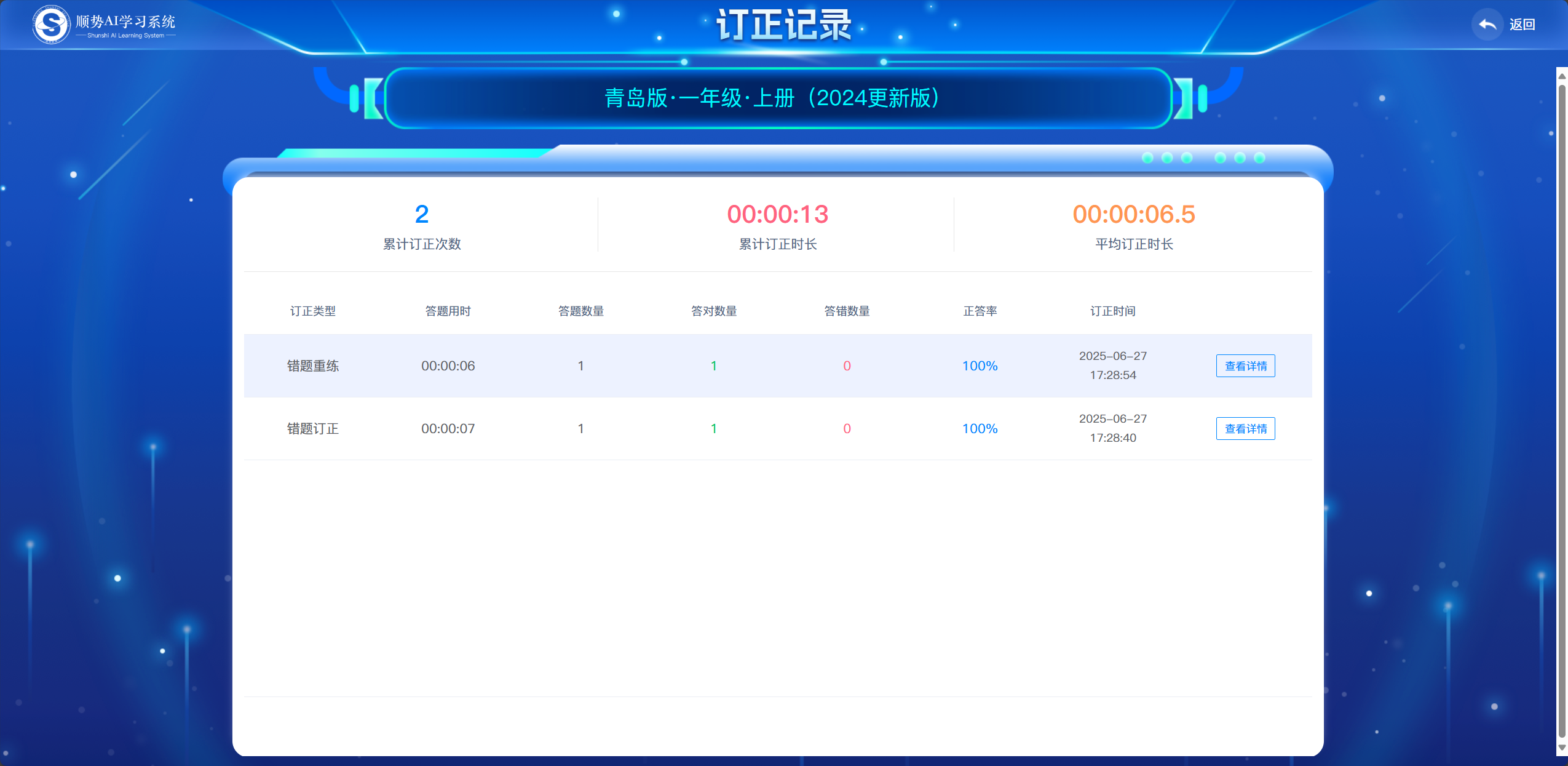This screenshot has width=1568, height=766.
Task: Click the vertical scrollbar thumb
Action: pyautogui.click(x=1562, y=410)
